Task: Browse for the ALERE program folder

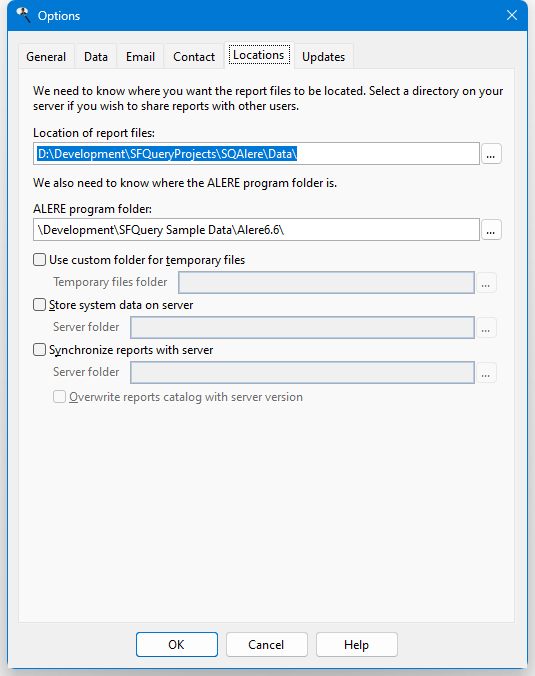Action: pyautogui.click(x=491, y=230)
